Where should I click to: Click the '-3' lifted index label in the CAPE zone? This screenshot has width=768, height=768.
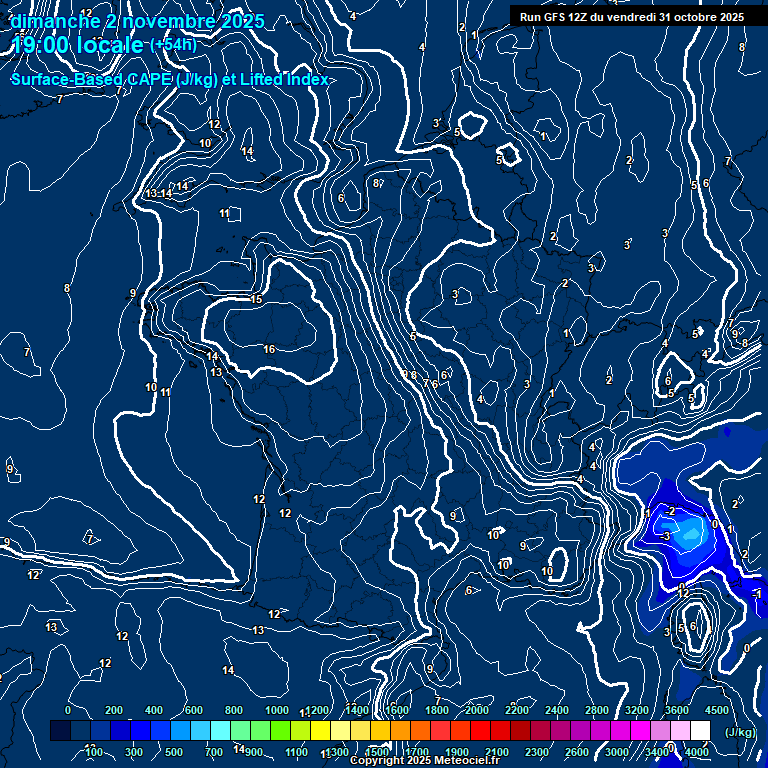[665, 536]
